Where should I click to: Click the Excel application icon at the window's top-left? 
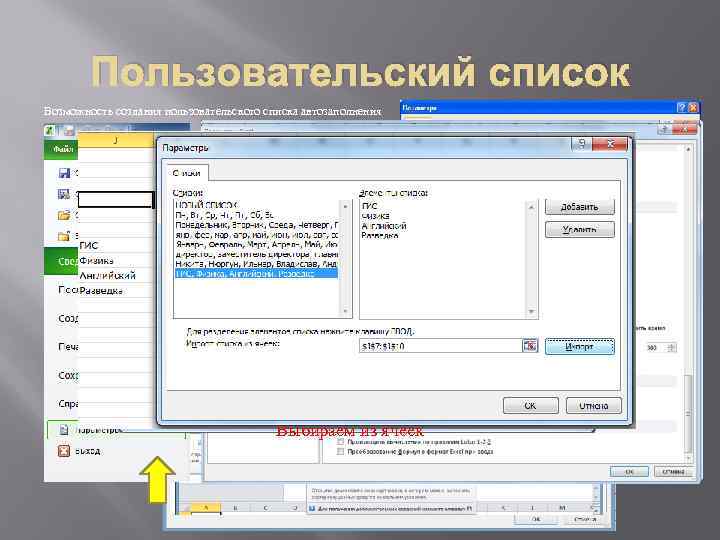coord(50,130)
